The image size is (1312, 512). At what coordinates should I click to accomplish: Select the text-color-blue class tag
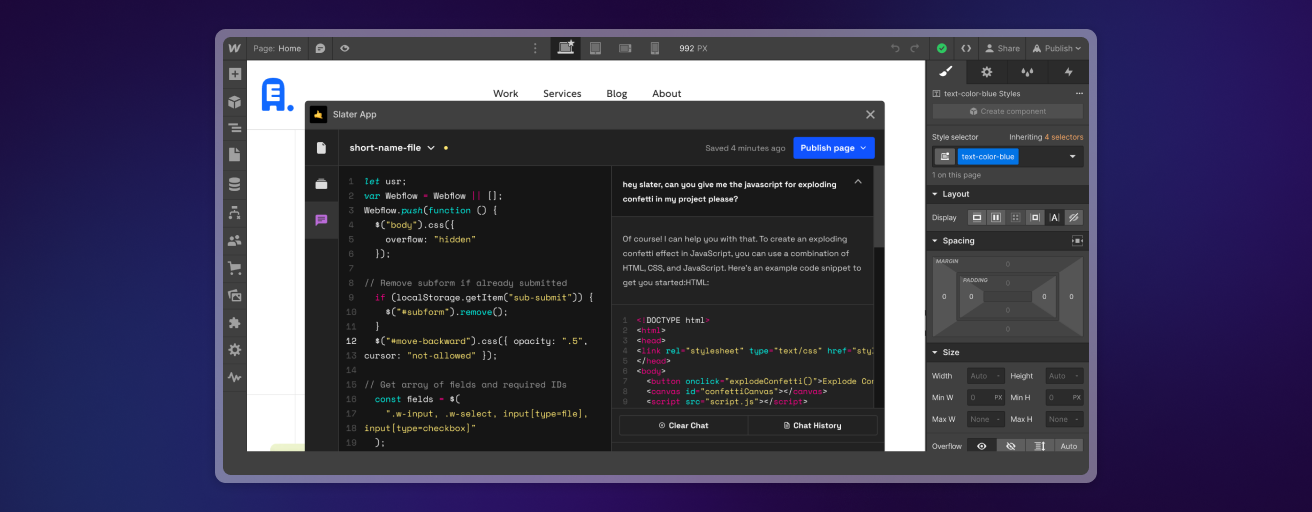988,157
